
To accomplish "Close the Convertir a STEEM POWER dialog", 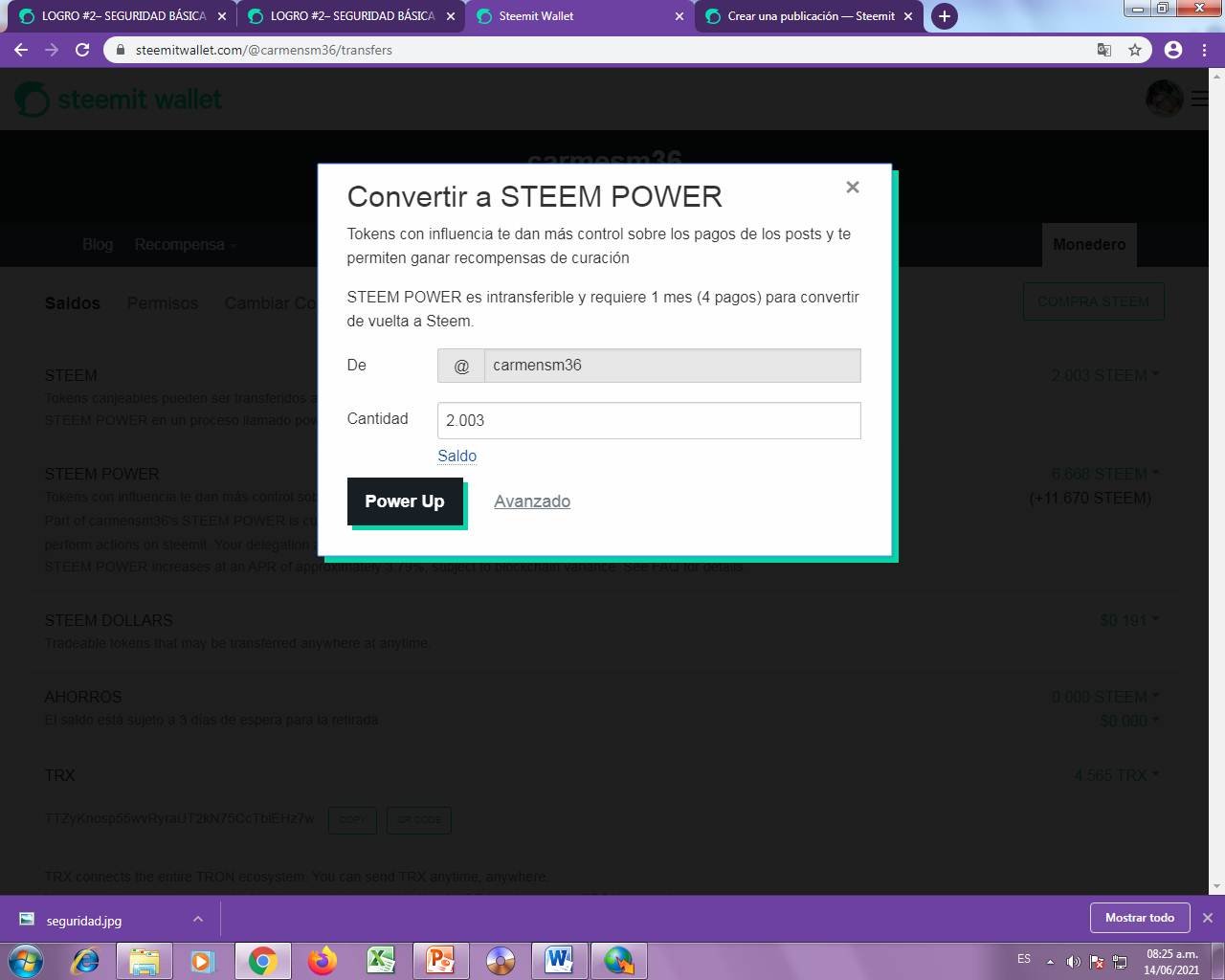I will tap(852, 188).
